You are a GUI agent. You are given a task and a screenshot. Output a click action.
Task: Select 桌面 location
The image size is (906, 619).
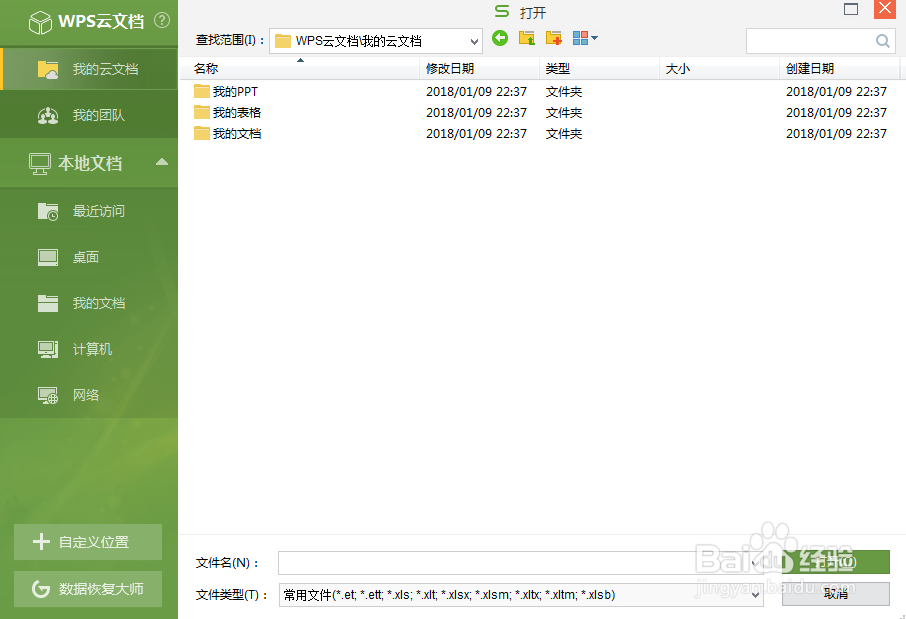pyautogui.click(x=89, y=257)
